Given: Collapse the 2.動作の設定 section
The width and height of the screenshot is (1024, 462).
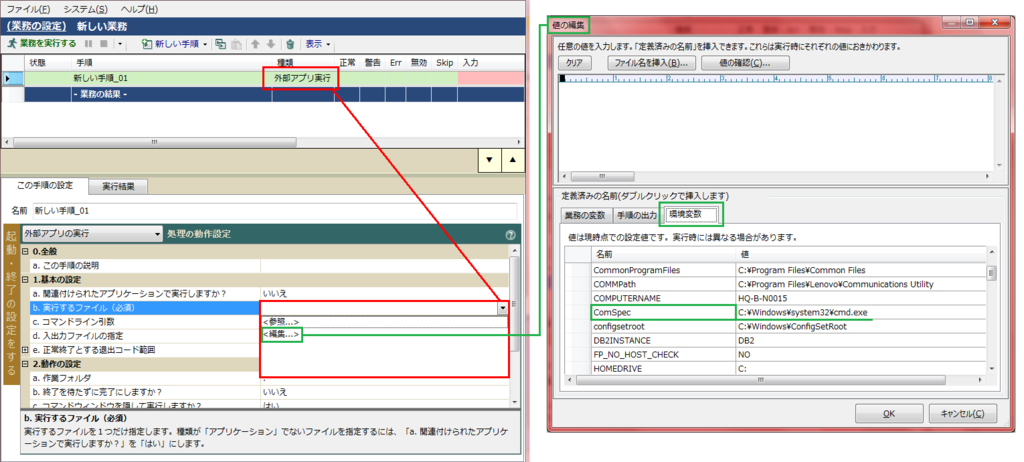Looking at the screenshot, I should tap(25, 364).
